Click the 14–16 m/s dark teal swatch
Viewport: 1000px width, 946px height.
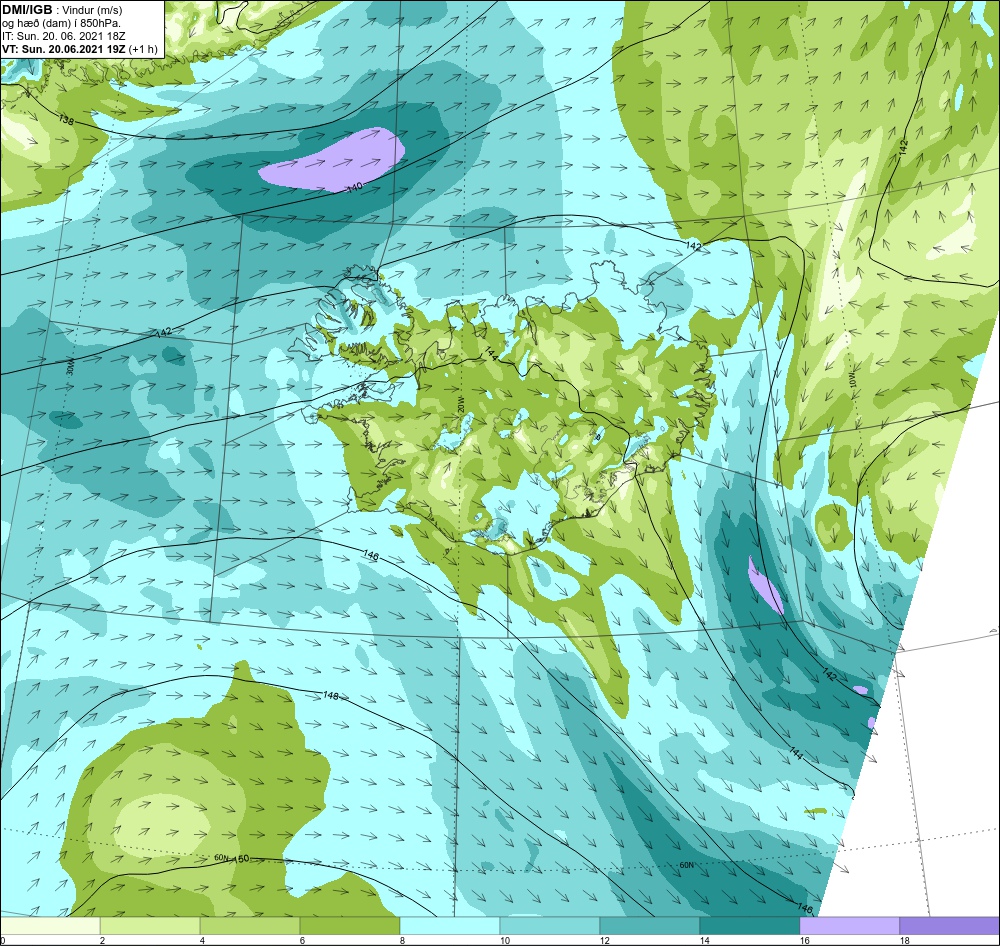click(x=750, y=926)
